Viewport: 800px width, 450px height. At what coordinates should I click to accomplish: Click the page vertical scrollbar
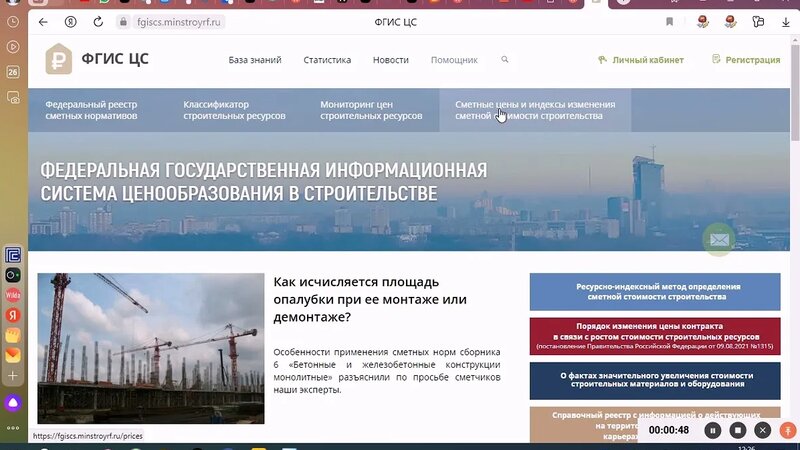(x=795, y=92)
